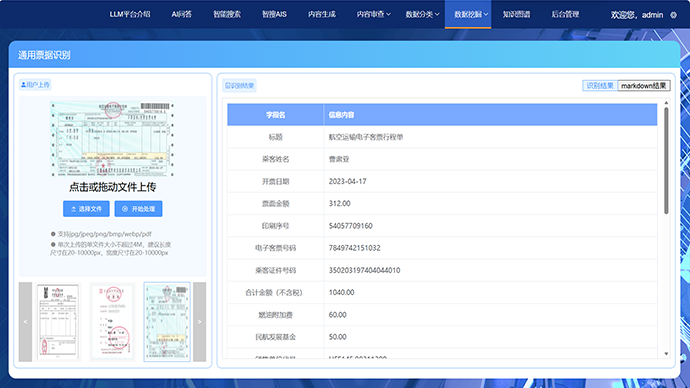Image resolution: width=690 pixels, height=388 pixels.
Task: Open the 智搜AIS navigation item
Action: [x=274, y=15]
